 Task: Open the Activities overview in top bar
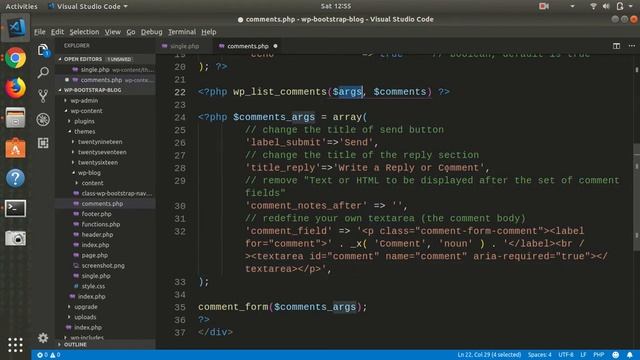pos(21,6)
